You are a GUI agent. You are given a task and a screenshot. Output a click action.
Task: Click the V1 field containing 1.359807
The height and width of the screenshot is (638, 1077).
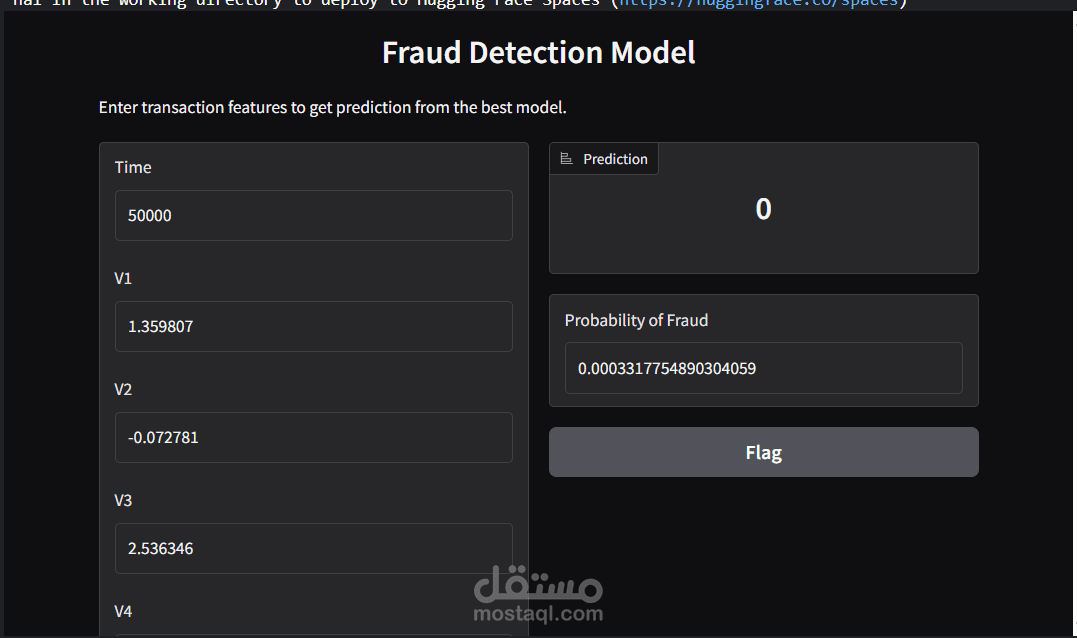[x=313, y=326]
